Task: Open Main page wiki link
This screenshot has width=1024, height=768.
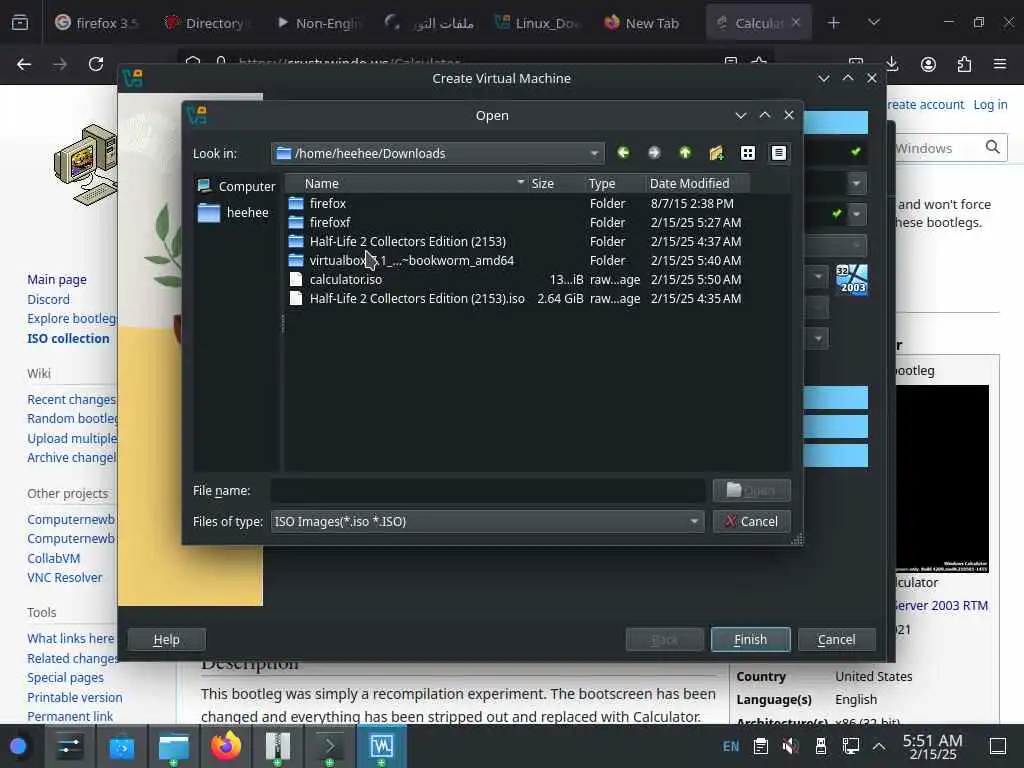Action: pos(57,280)
